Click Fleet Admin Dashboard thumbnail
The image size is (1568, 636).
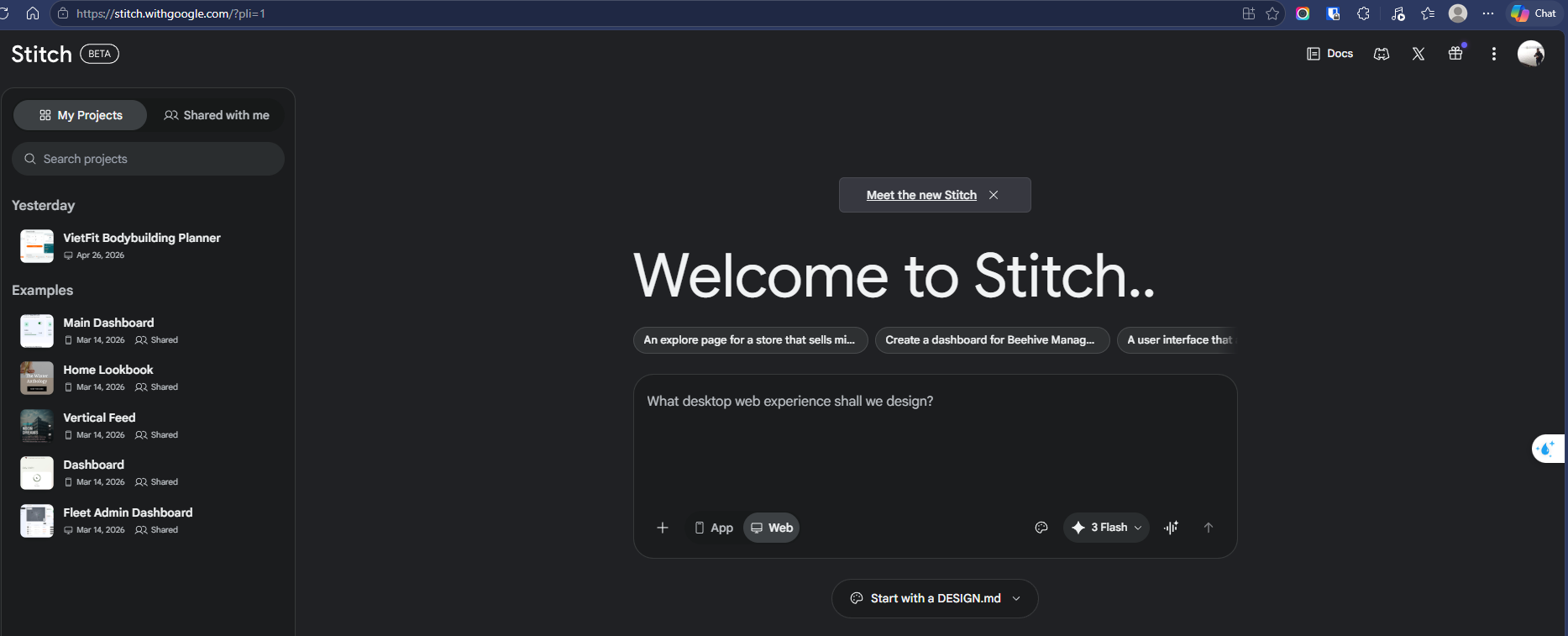(37, 521)
